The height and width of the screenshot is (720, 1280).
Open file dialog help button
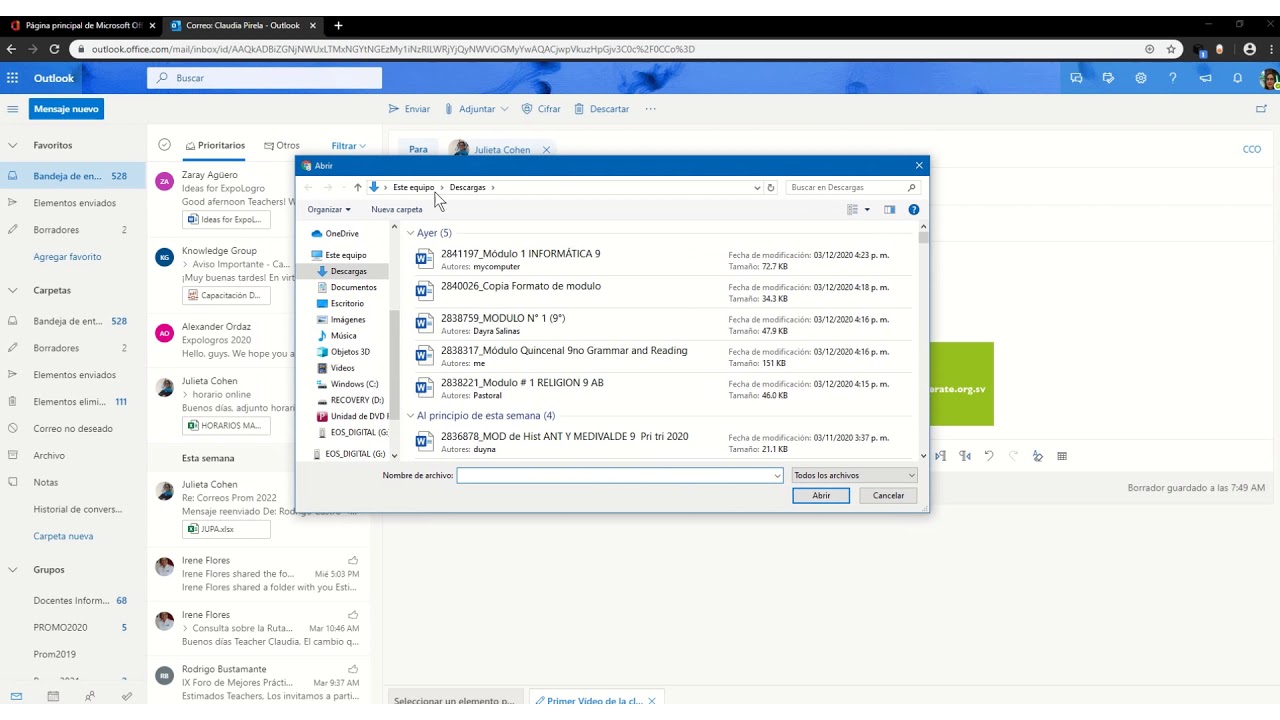point(913,209)
